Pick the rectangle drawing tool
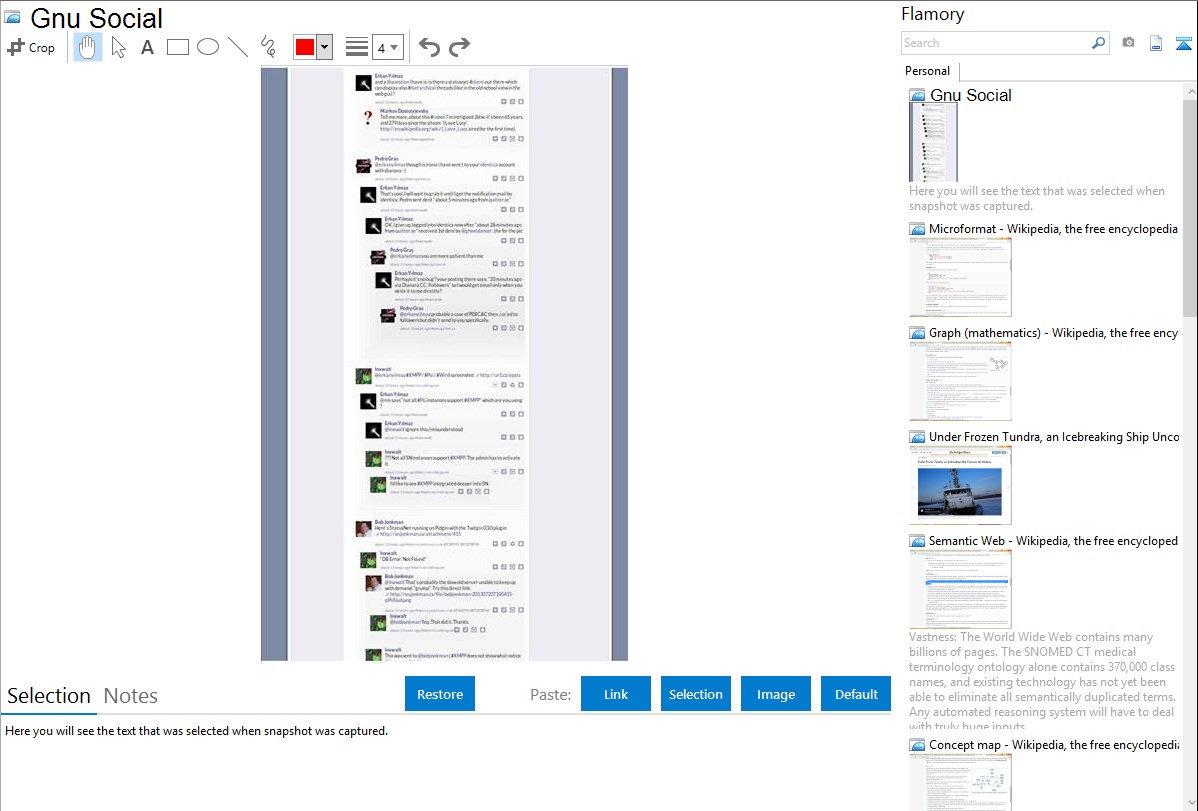Screen dimensions: 1198x811 177,47
